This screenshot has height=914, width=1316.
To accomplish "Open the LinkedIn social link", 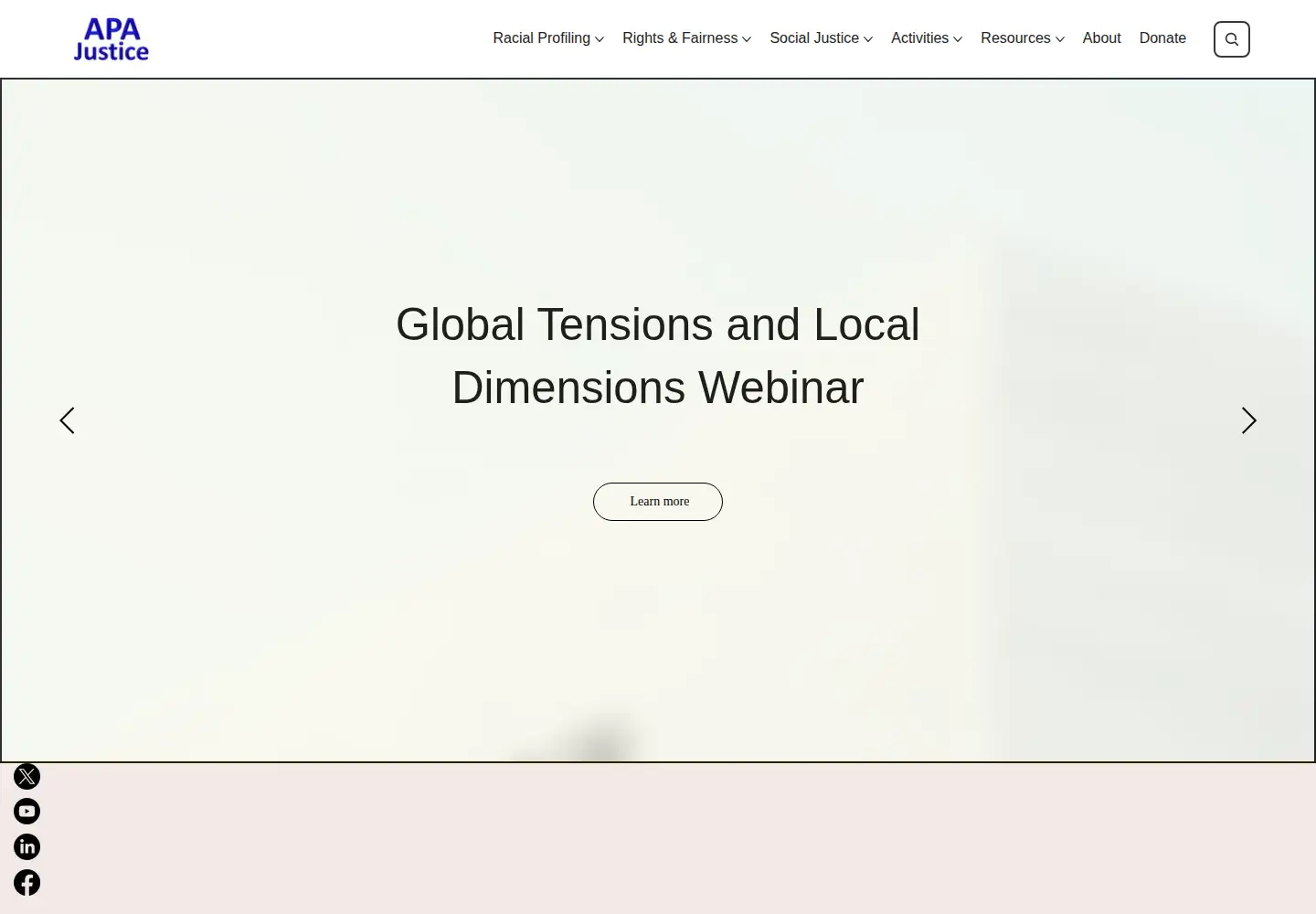I will pyautogui.click(x=27, y=847).
